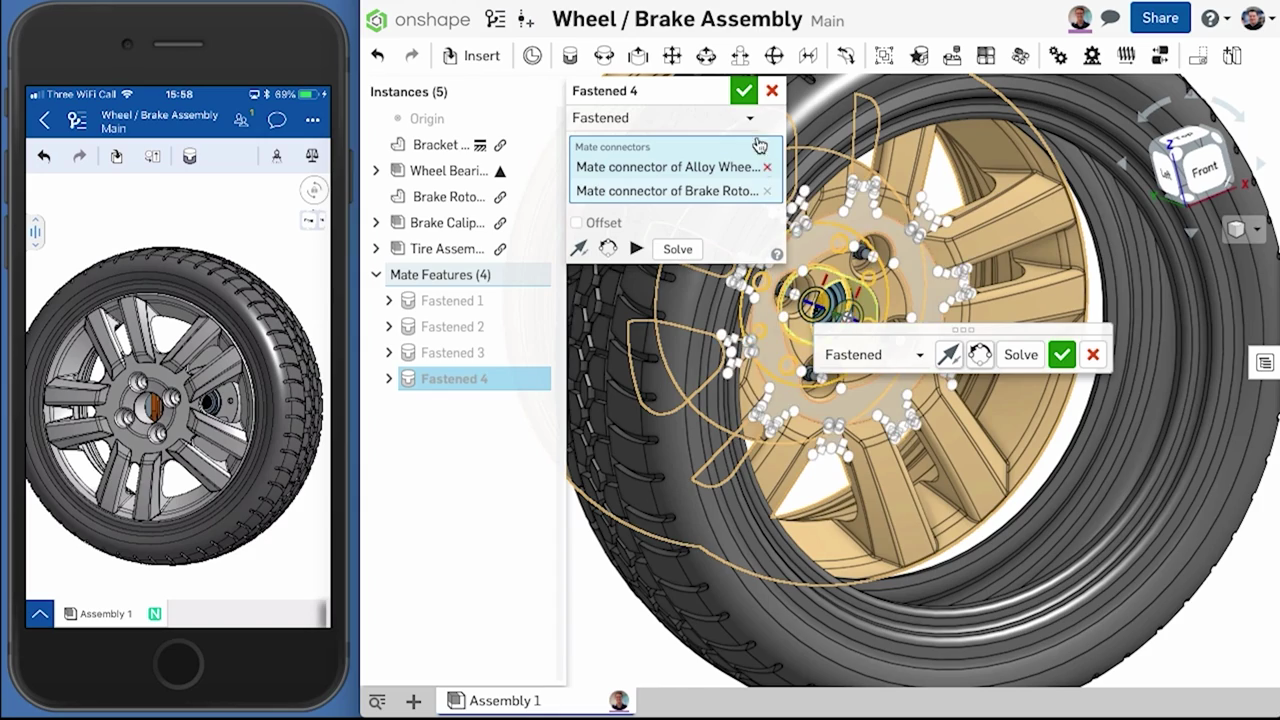Expand the Wheel Bearing instance

pos(376,171)
